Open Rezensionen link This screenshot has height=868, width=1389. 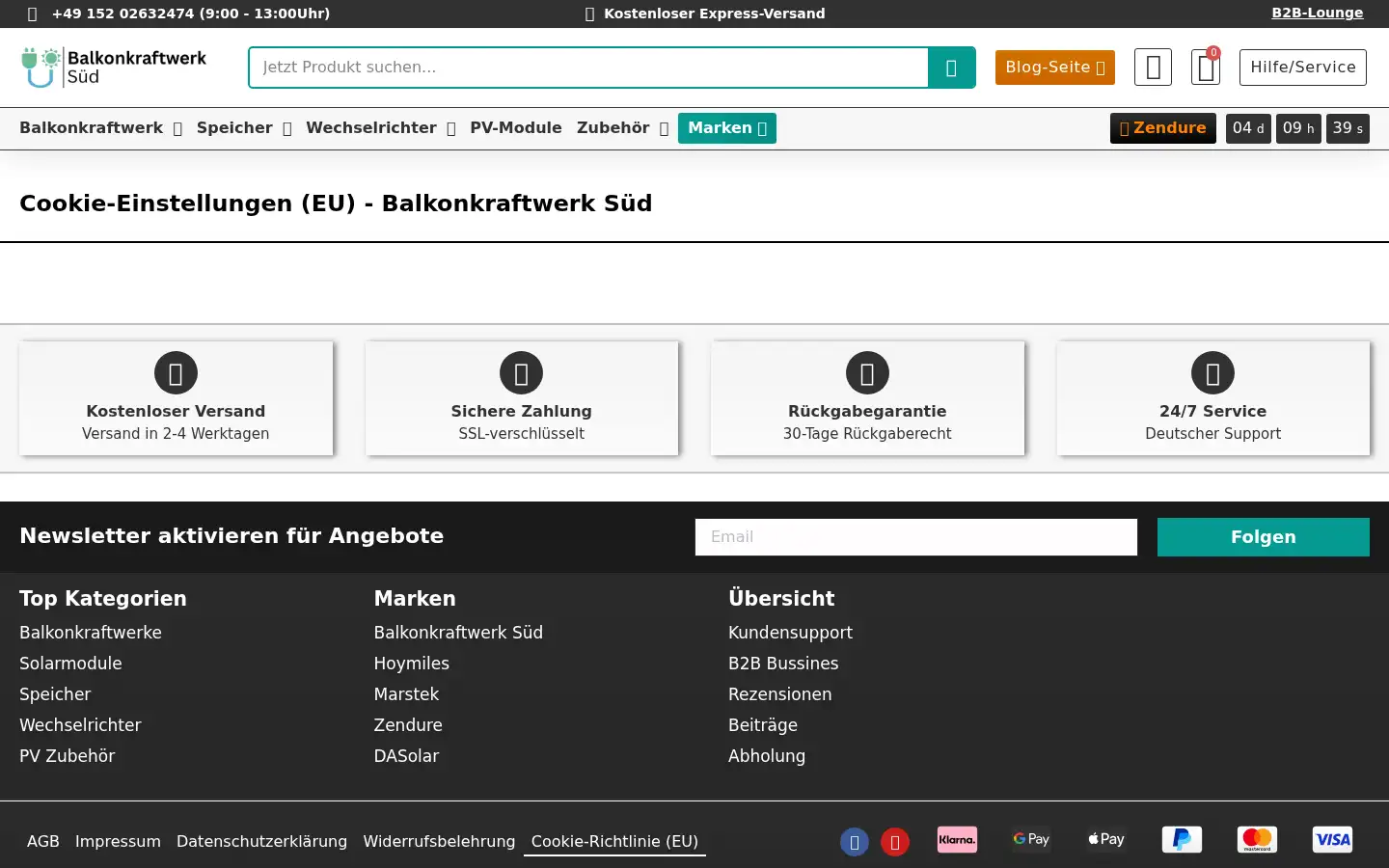(x=779, y=694)
